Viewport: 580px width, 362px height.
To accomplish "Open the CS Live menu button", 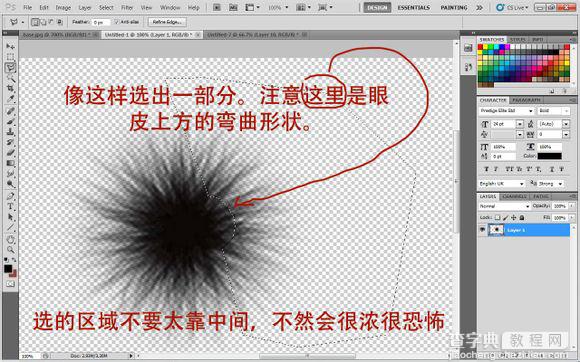I will pos(512,7).
